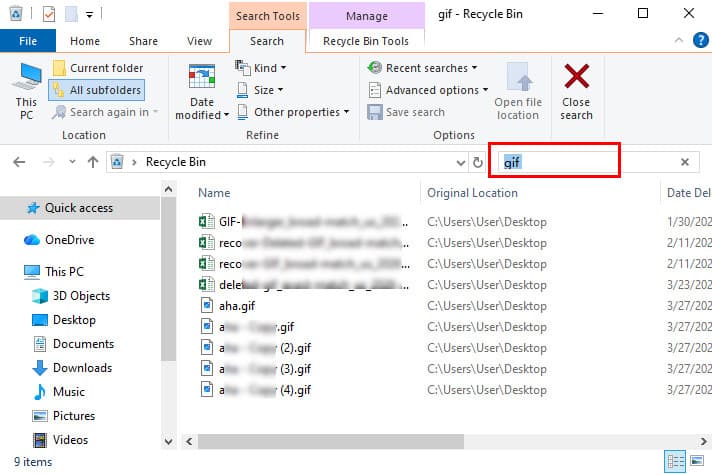Open Recent searches dropdown

[422, 68]
